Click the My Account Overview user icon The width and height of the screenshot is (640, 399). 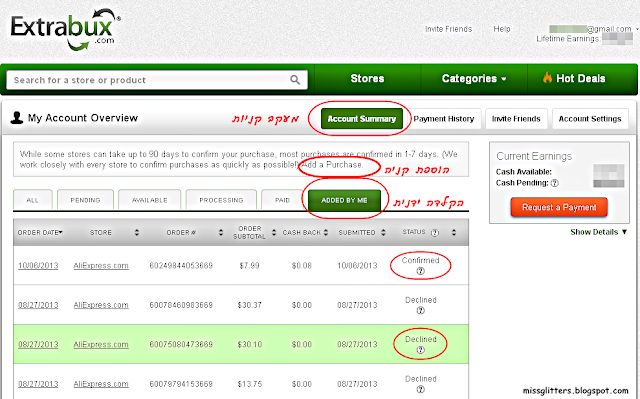(16, 118)
